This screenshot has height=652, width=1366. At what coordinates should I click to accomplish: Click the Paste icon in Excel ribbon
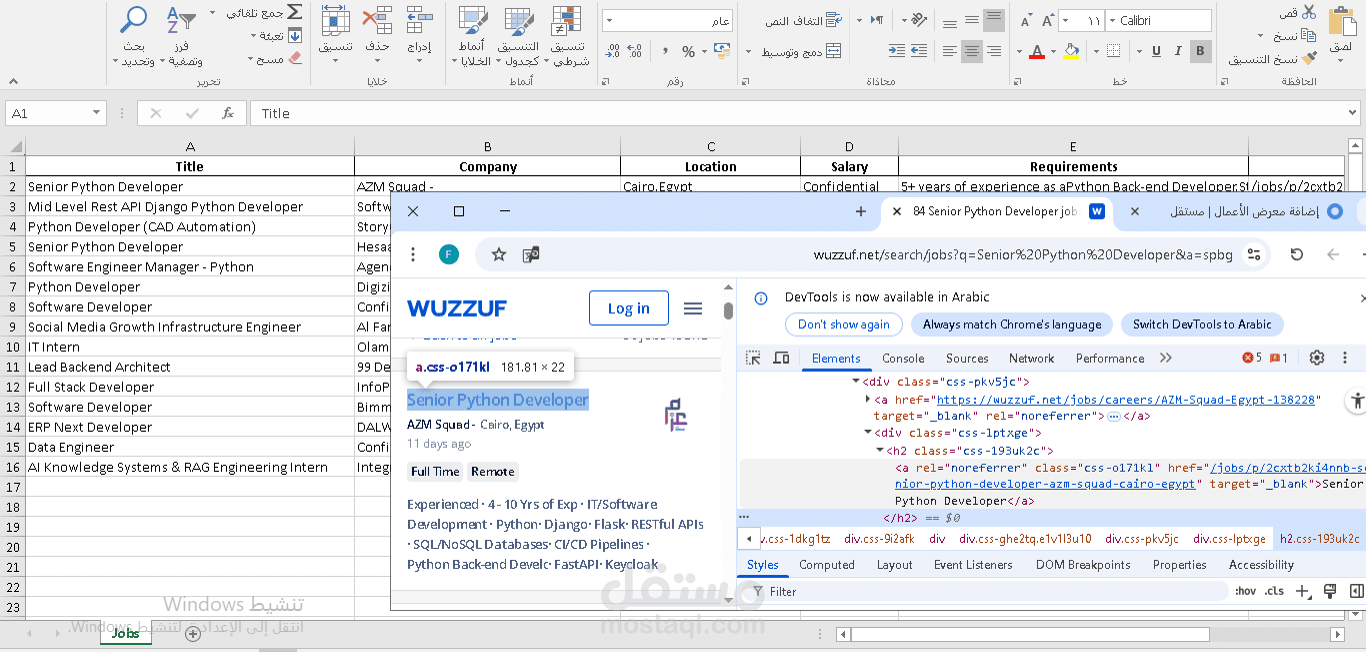pyautogui.click(x=1341, y=22)
